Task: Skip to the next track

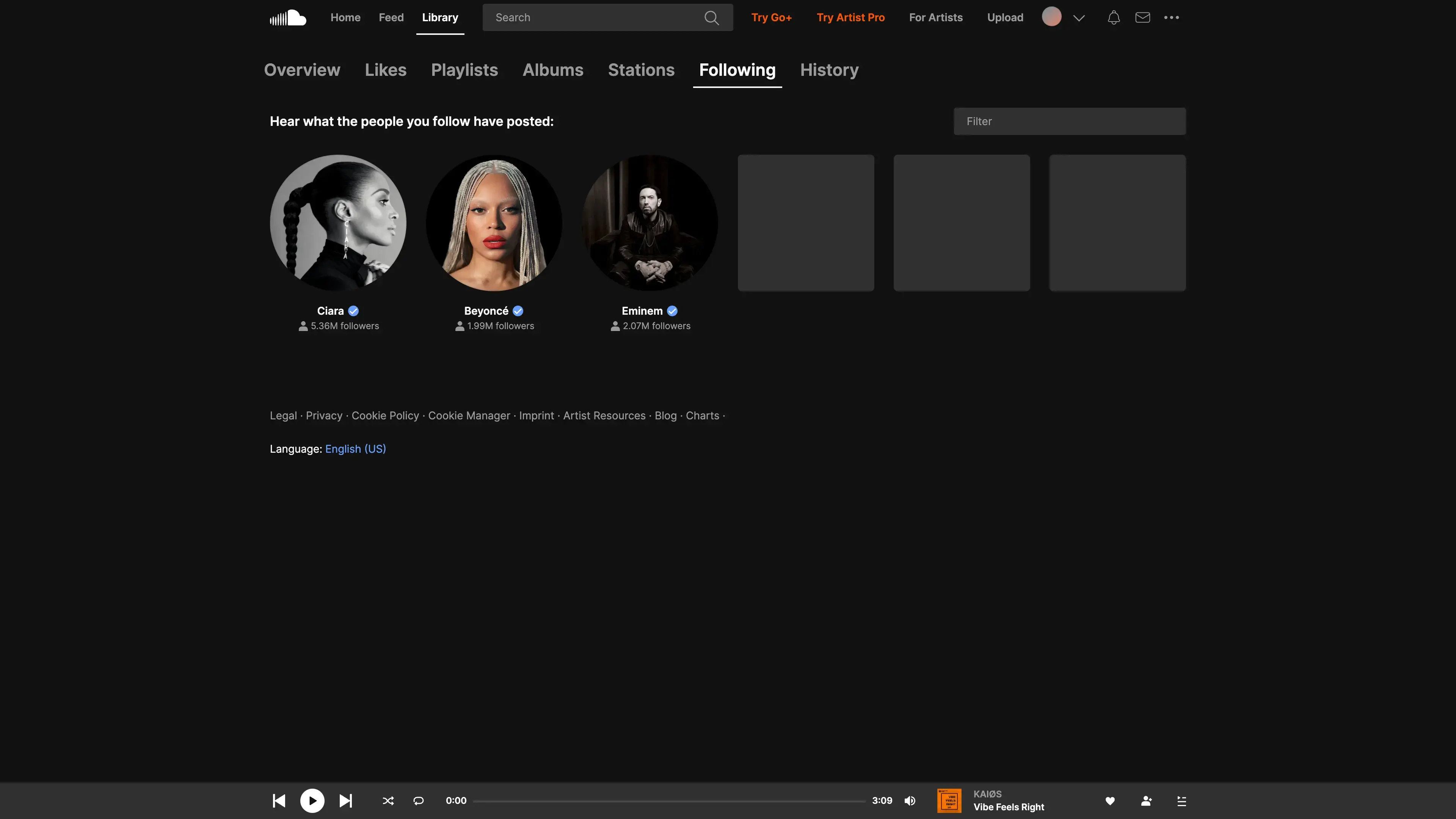Action: pyautogui.click(x=345, y=800)
